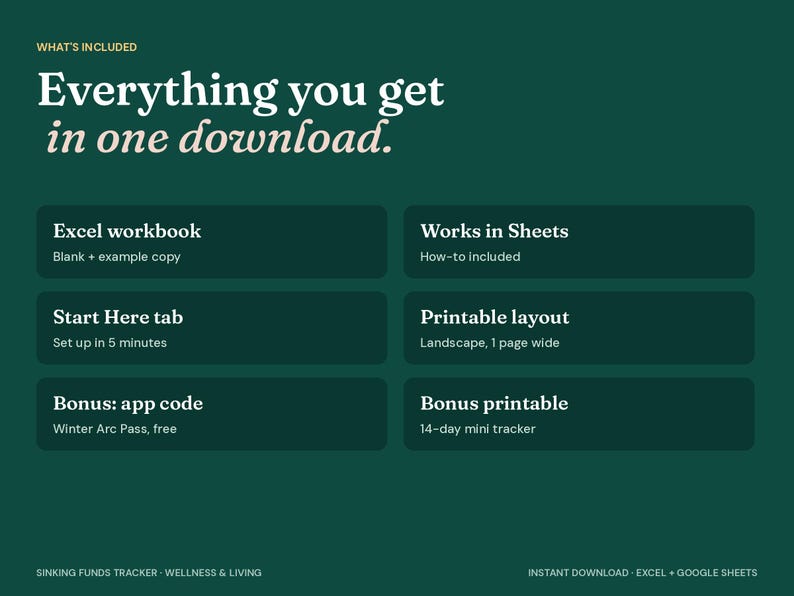Click "Blank + example copy" subtitle
The height and width of the screenshot is (596, 794).
tap(117, 257)
